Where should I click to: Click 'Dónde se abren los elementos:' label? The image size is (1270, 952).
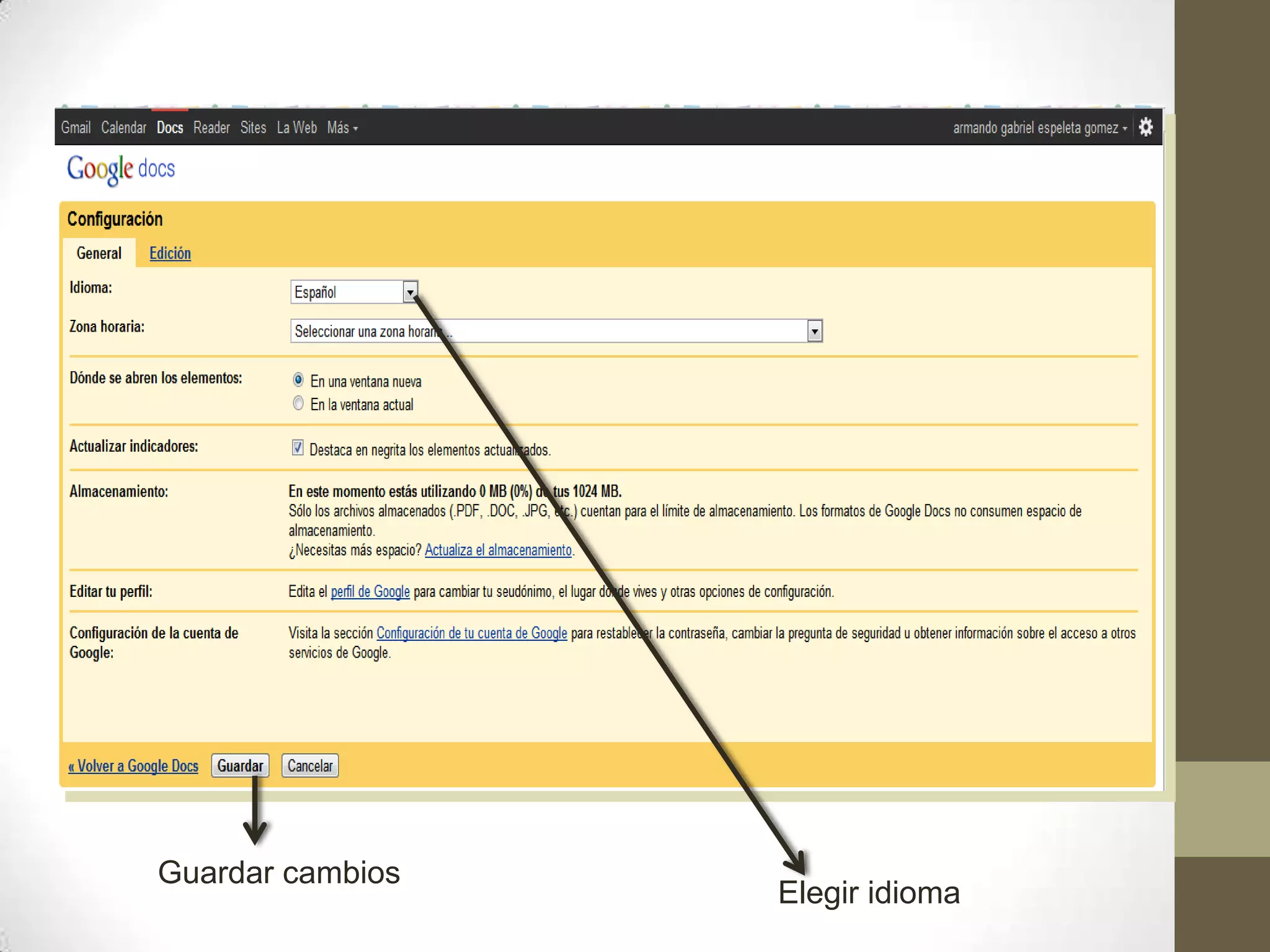(x=156, y=378)
